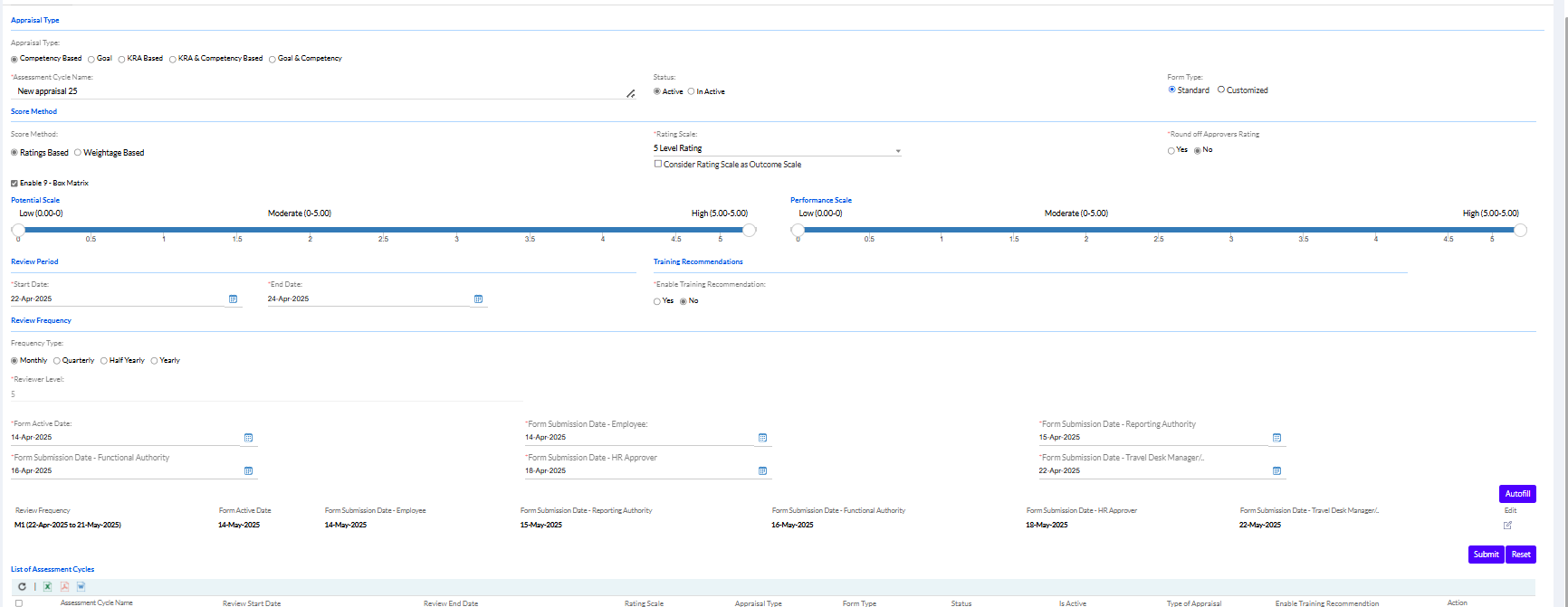
Task: Choose Weightage Based score method
Action: [78, 153]
